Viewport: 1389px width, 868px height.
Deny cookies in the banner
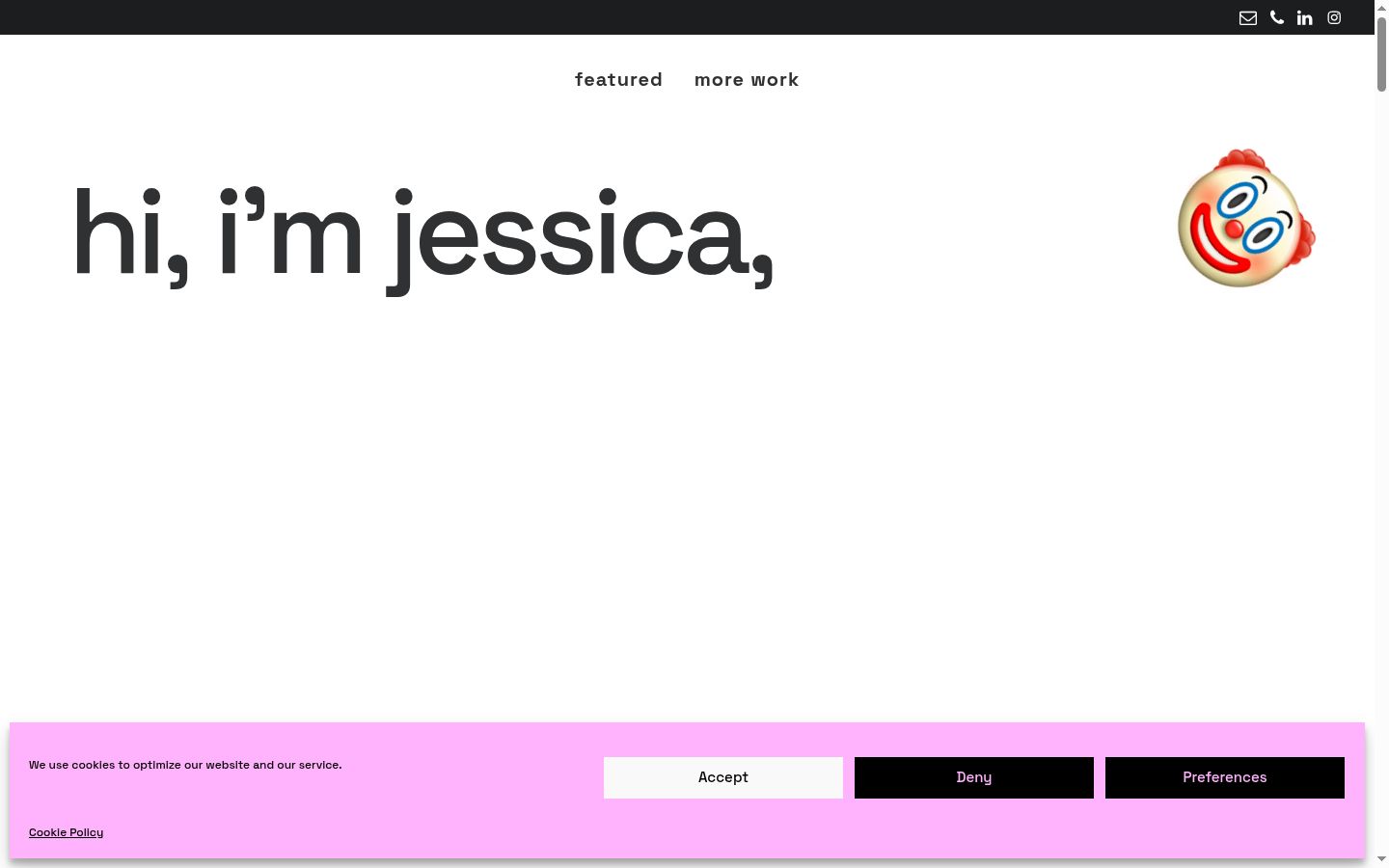[974, 777]
